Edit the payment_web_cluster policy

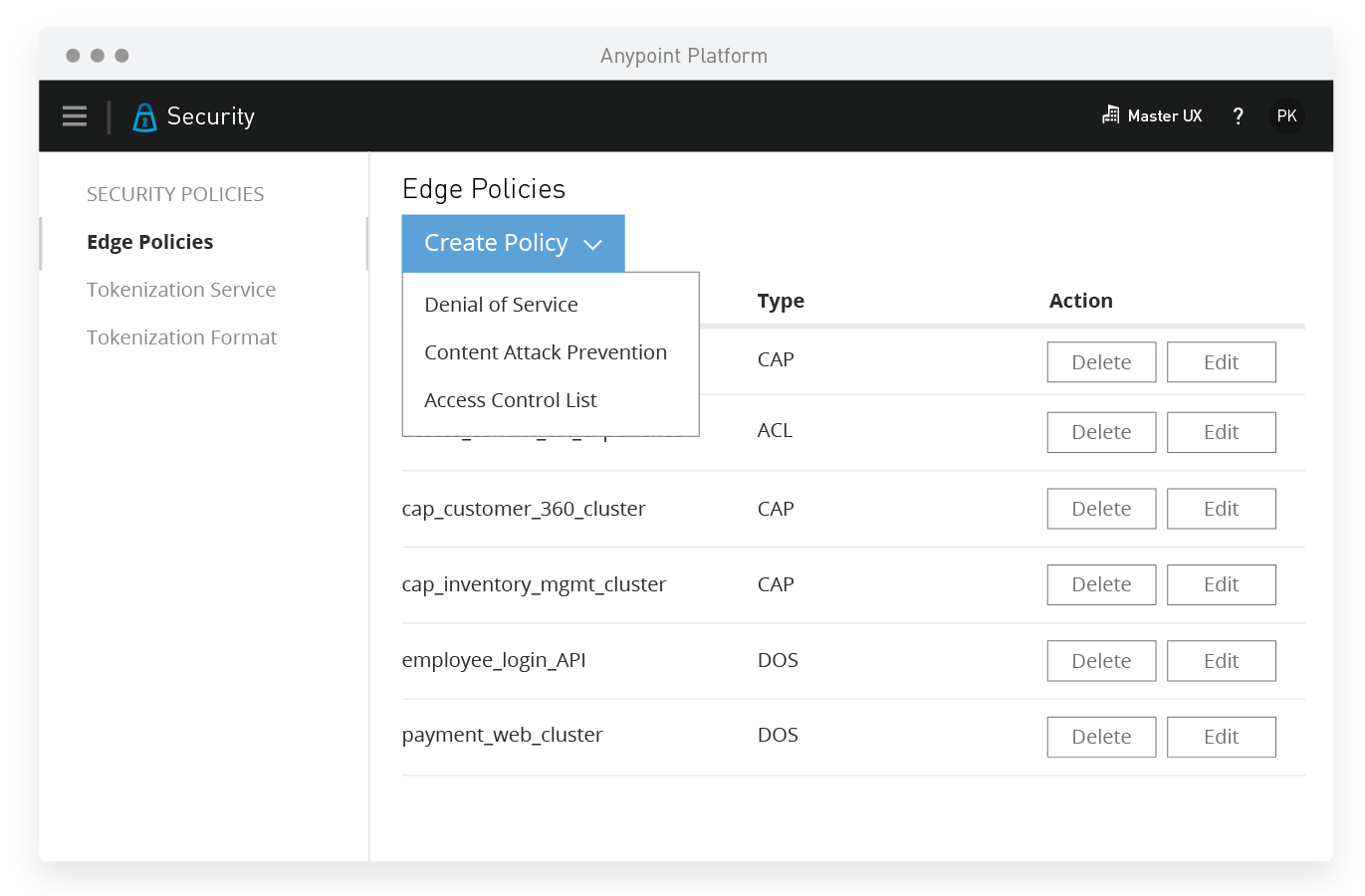pos(1221,737)
